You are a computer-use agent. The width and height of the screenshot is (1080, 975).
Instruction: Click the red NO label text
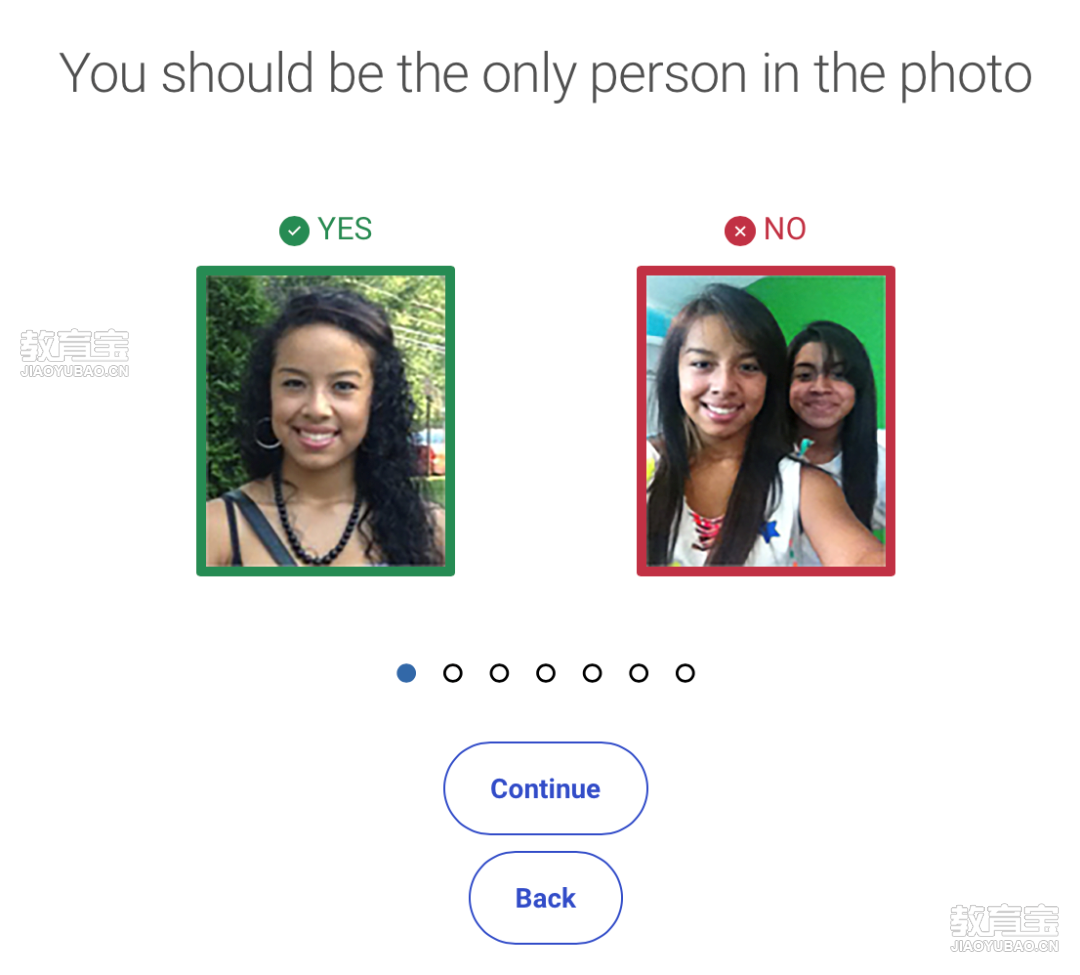pos(785,229)
